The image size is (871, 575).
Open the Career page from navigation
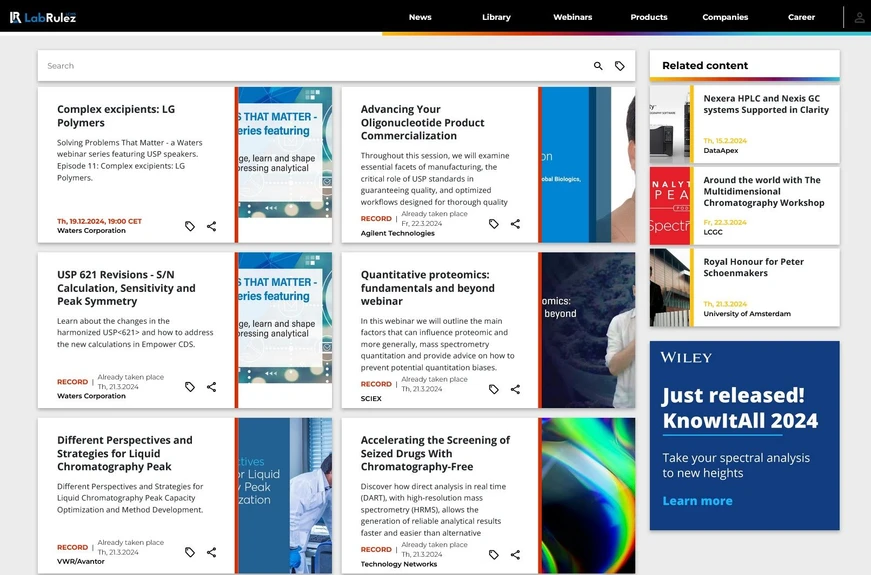801,17
